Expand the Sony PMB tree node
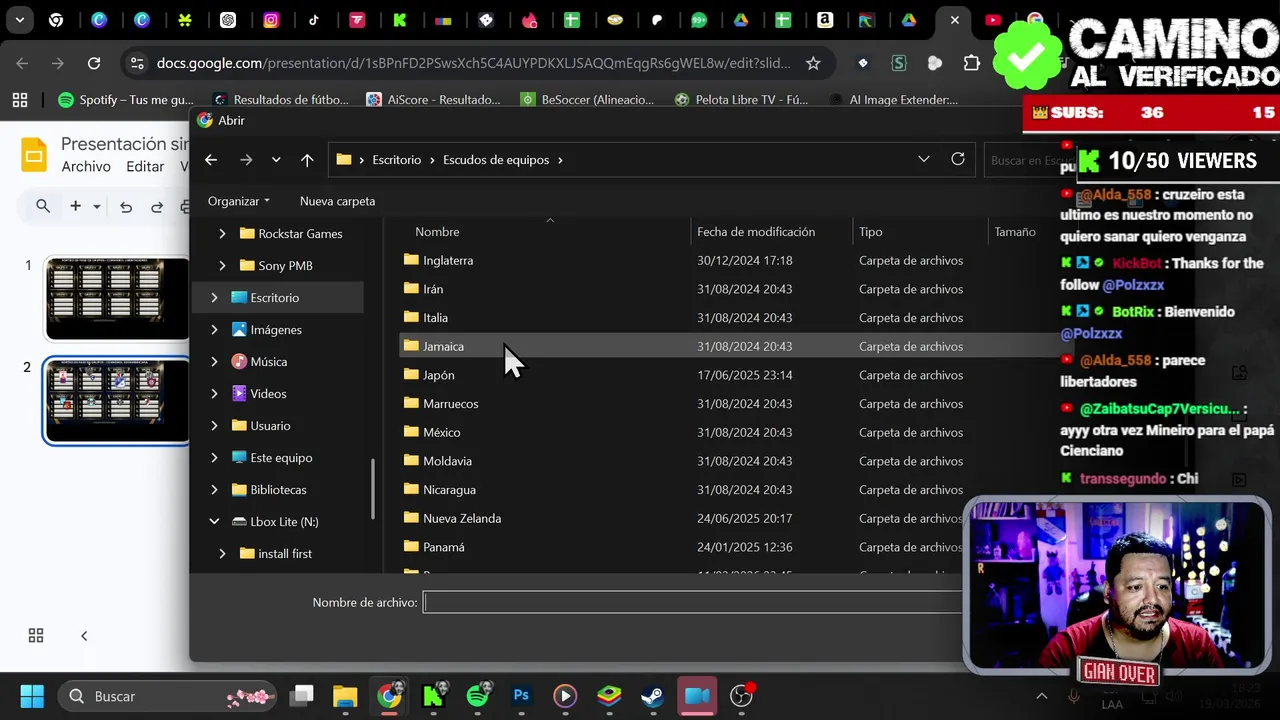The height and width of the screenshot is (720, 1280). pyautogui.click(x=222, y=266)
